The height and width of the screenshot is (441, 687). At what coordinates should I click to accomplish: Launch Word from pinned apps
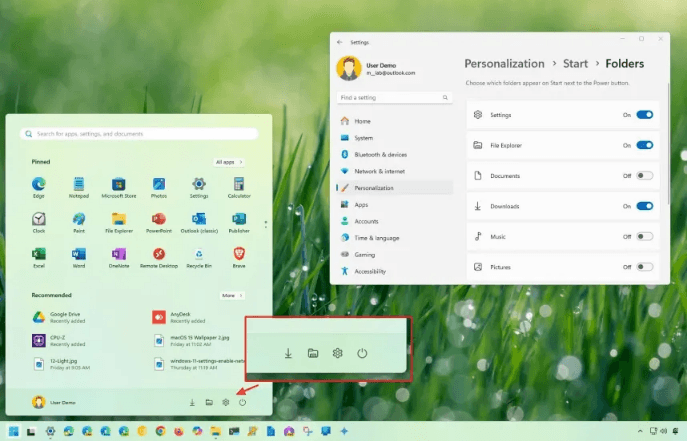click(79, 258)
